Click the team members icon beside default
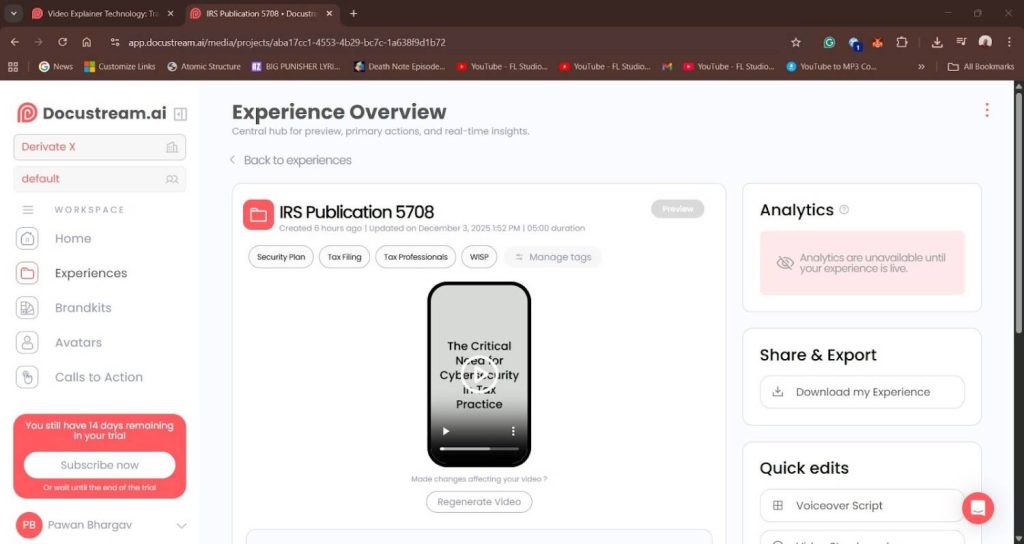 pyautogui.click(x=172, y=179)
